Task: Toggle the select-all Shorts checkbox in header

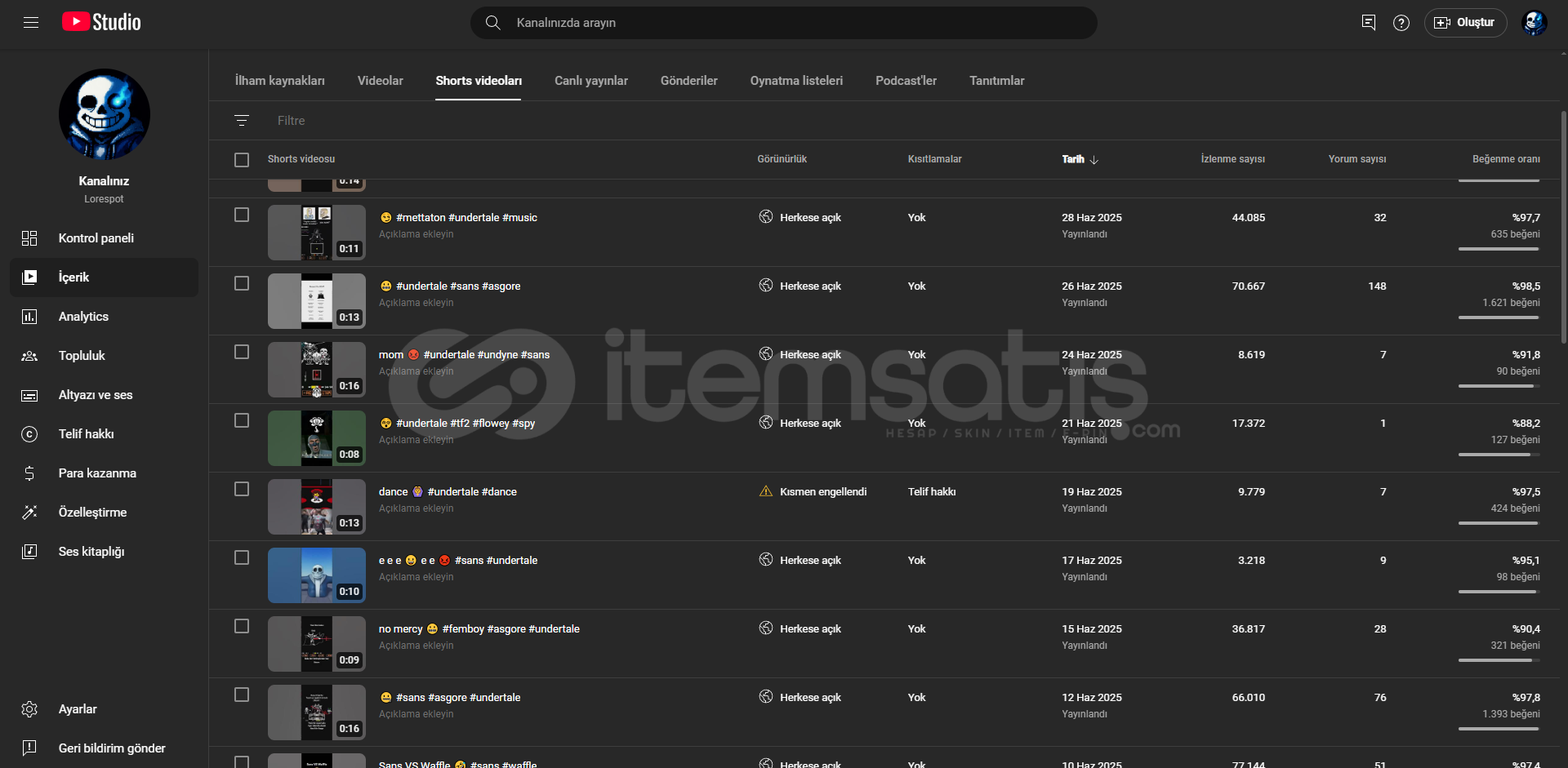Action: click(x=242, y=160)
